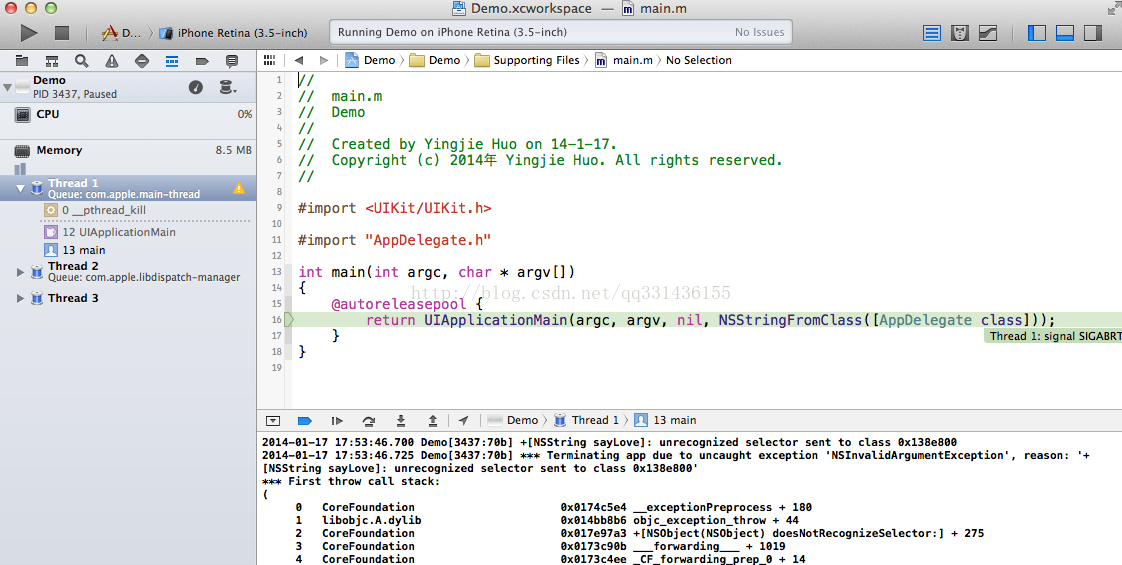Stop the running Demo app
Image resolution: width=1122 pixels, height=565 pixels.
click(x=62, y=33)
